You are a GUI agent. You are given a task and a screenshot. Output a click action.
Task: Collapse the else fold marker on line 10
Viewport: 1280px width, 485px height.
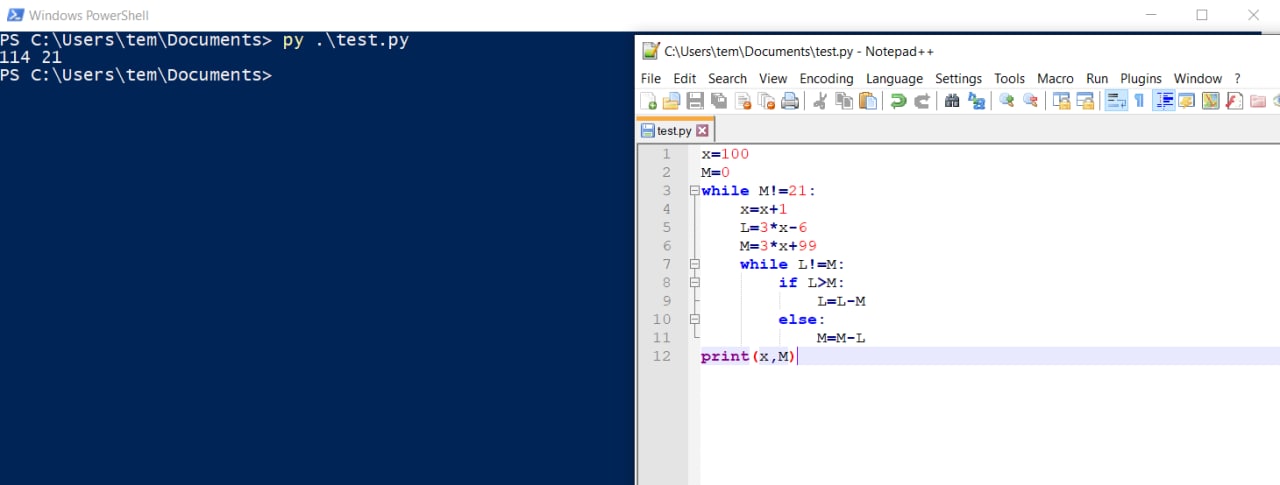[694, 319]
